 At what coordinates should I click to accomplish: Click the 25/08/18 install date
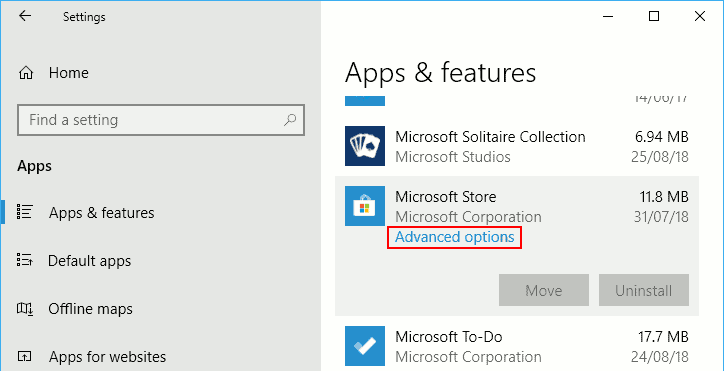pos(660,157)
